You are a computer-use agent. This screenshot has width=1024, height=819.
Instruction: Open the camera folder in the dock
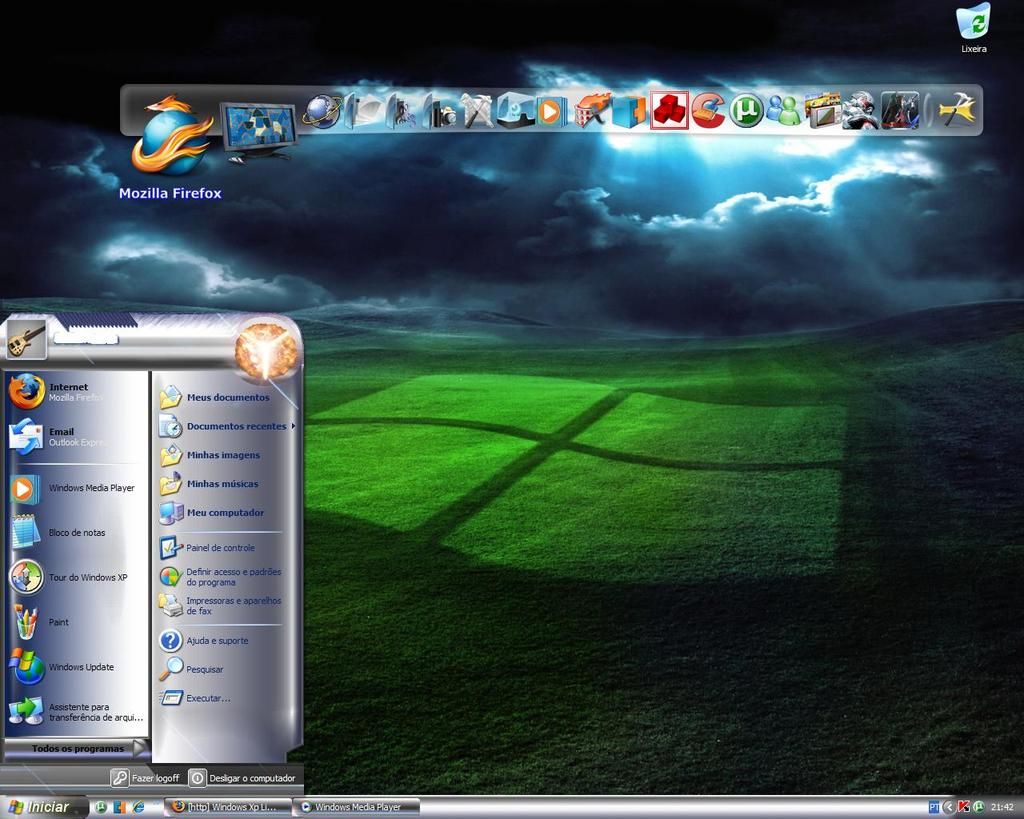point(440,112)
